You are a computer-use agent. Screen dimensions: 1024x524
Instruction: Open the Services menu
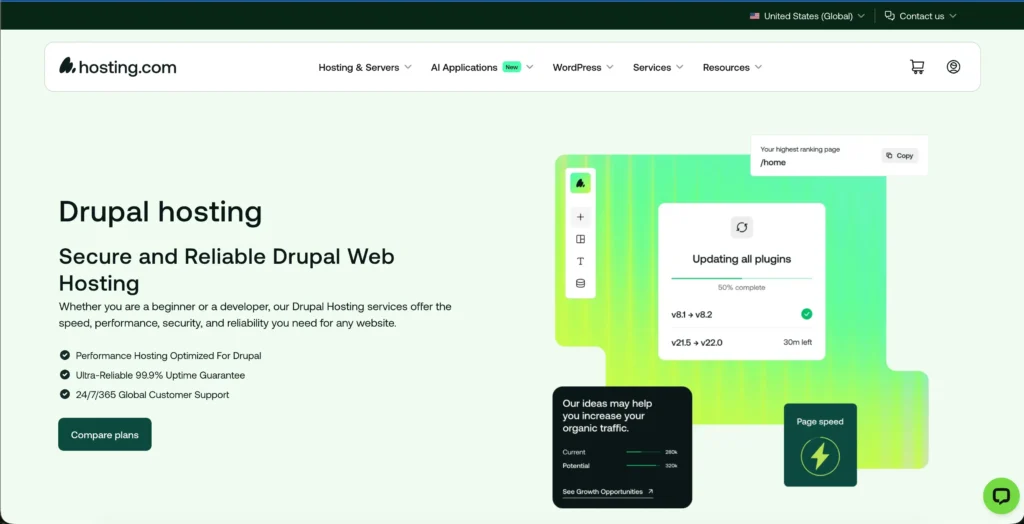tap(658, 67)
